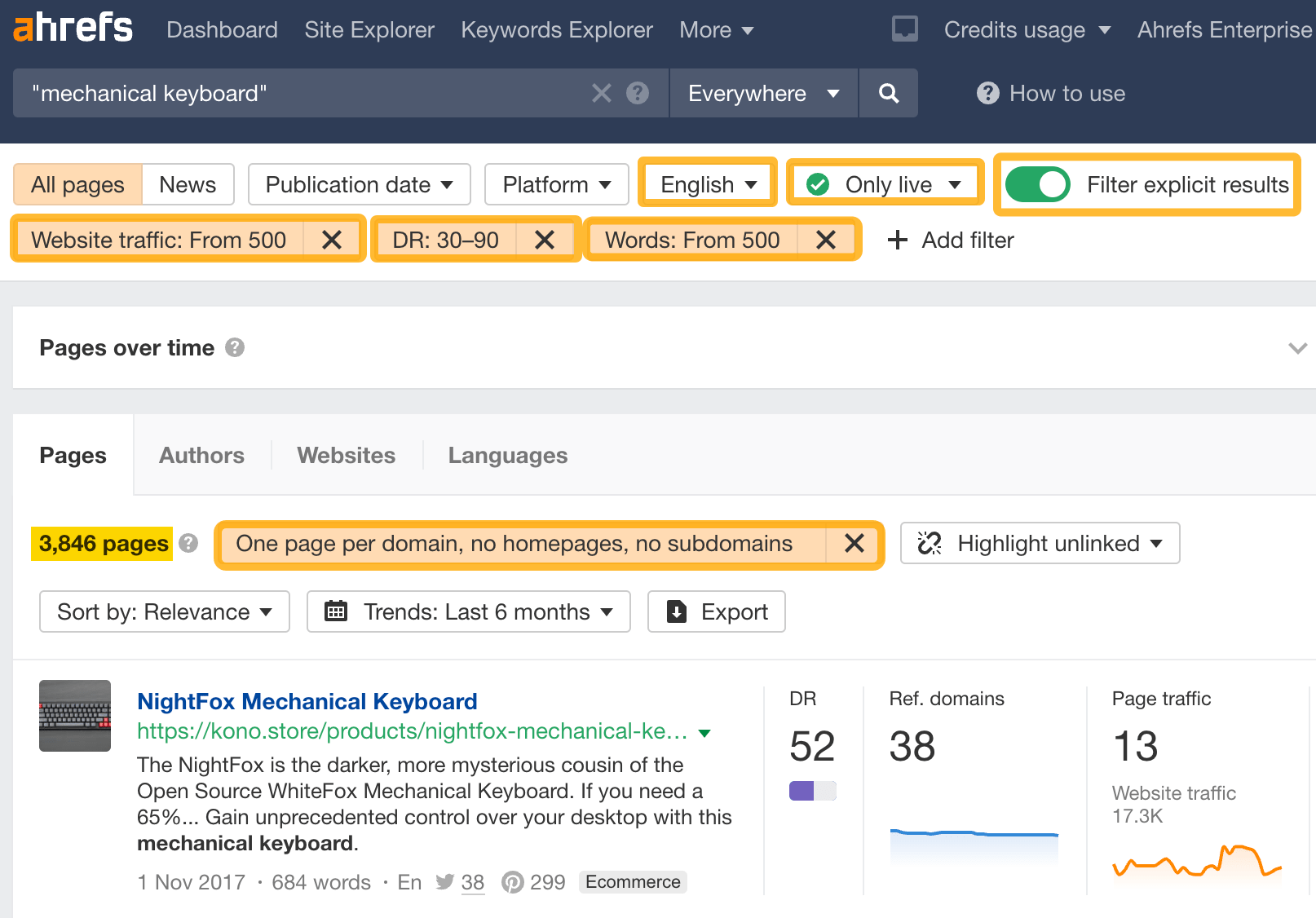The height and width of the screenshot is (918, 1316).
Task: Open the NightFox Mechanical Keyboard result link
Action: [307, 701]
